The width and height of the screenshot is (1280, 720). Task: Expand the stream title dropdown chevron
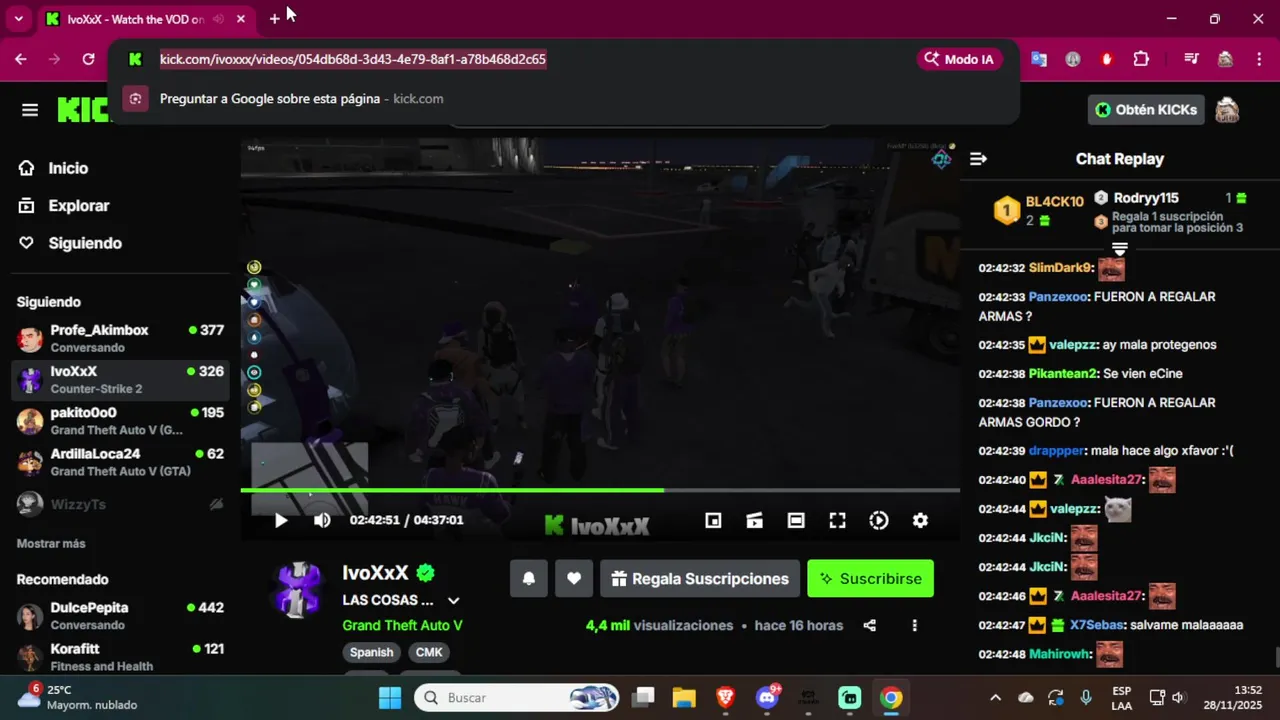click(453, 601)
